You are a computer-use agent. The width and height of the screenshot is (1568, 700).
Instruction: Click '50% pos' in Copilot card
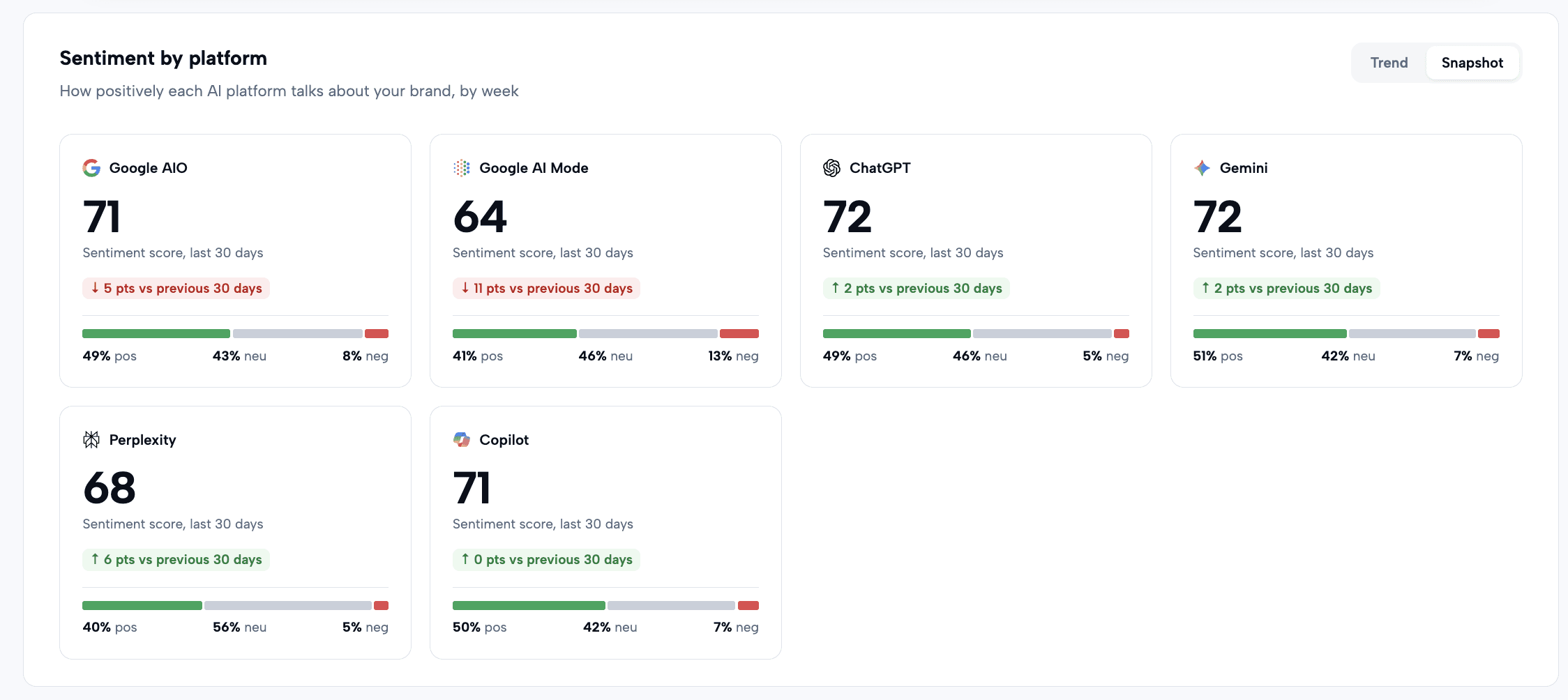pyautogui.click(x=480, y=627)
